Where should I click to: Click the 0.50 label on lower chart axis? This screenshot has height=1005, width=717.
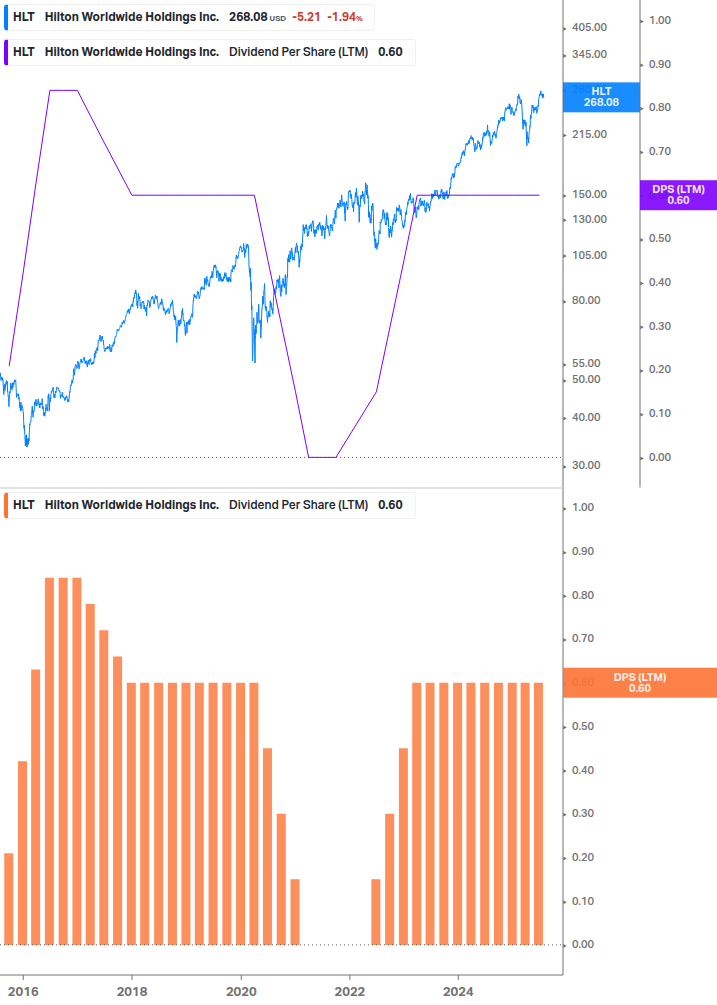(x=583, y=727)
